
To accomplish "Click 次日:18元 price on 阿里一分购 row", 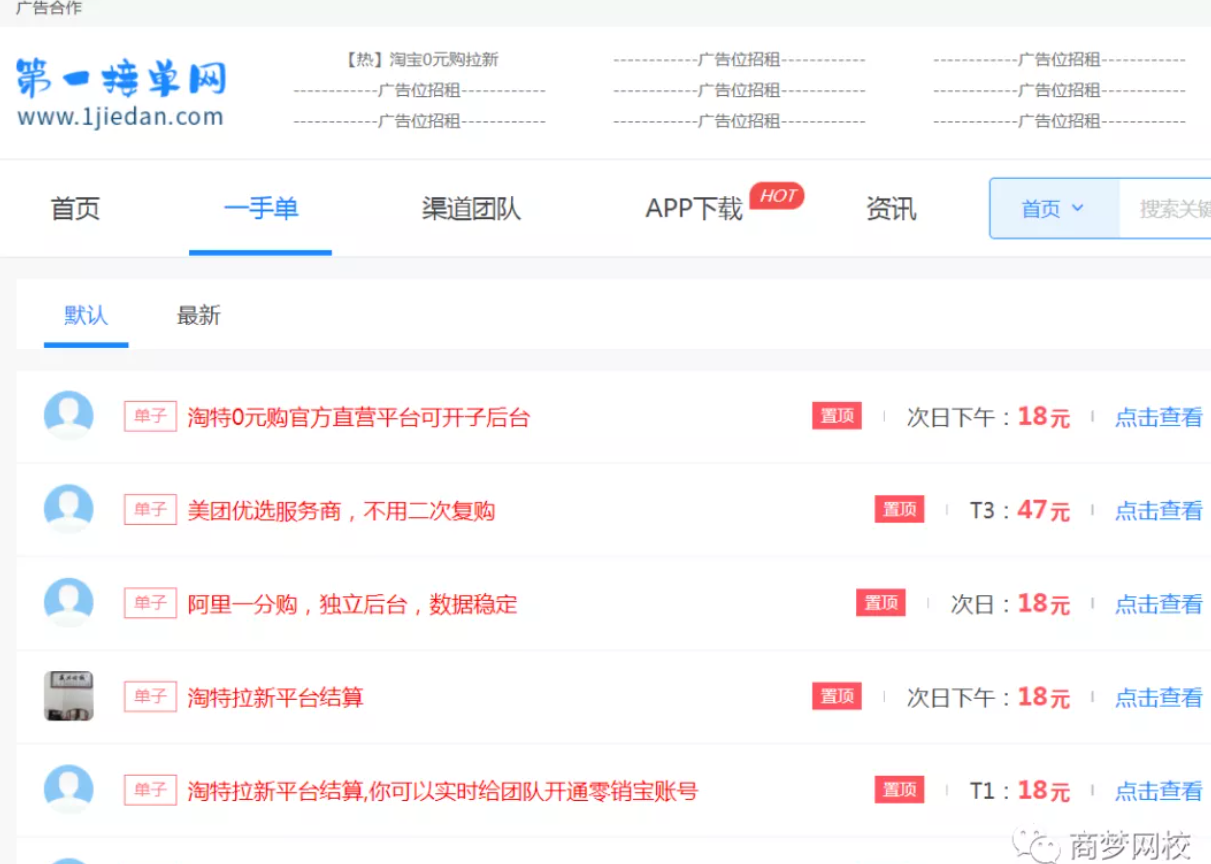I will pos(1010,604).
